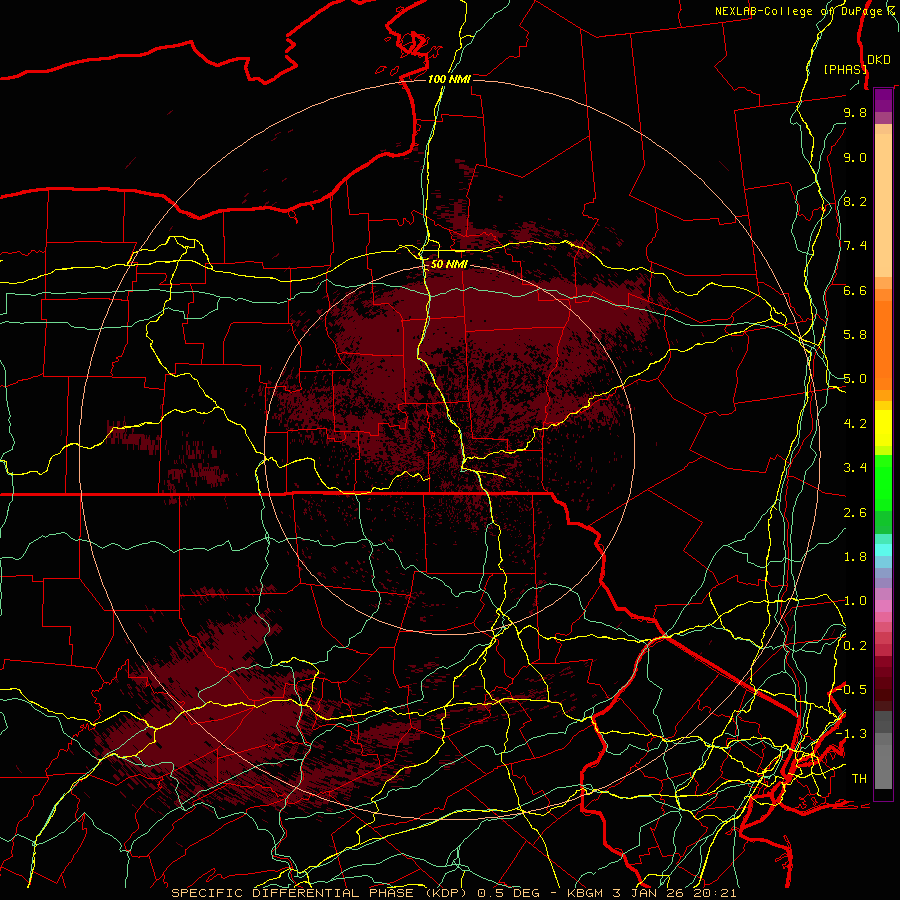Select the 1.0 value on the legend
900x900 pixels.
point(855,601)
